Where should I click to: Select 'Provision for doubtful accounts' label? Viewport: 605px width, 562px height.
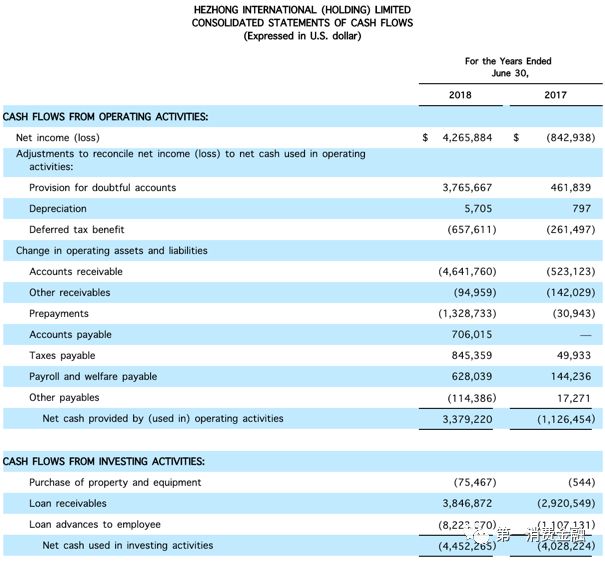point(103,188)
